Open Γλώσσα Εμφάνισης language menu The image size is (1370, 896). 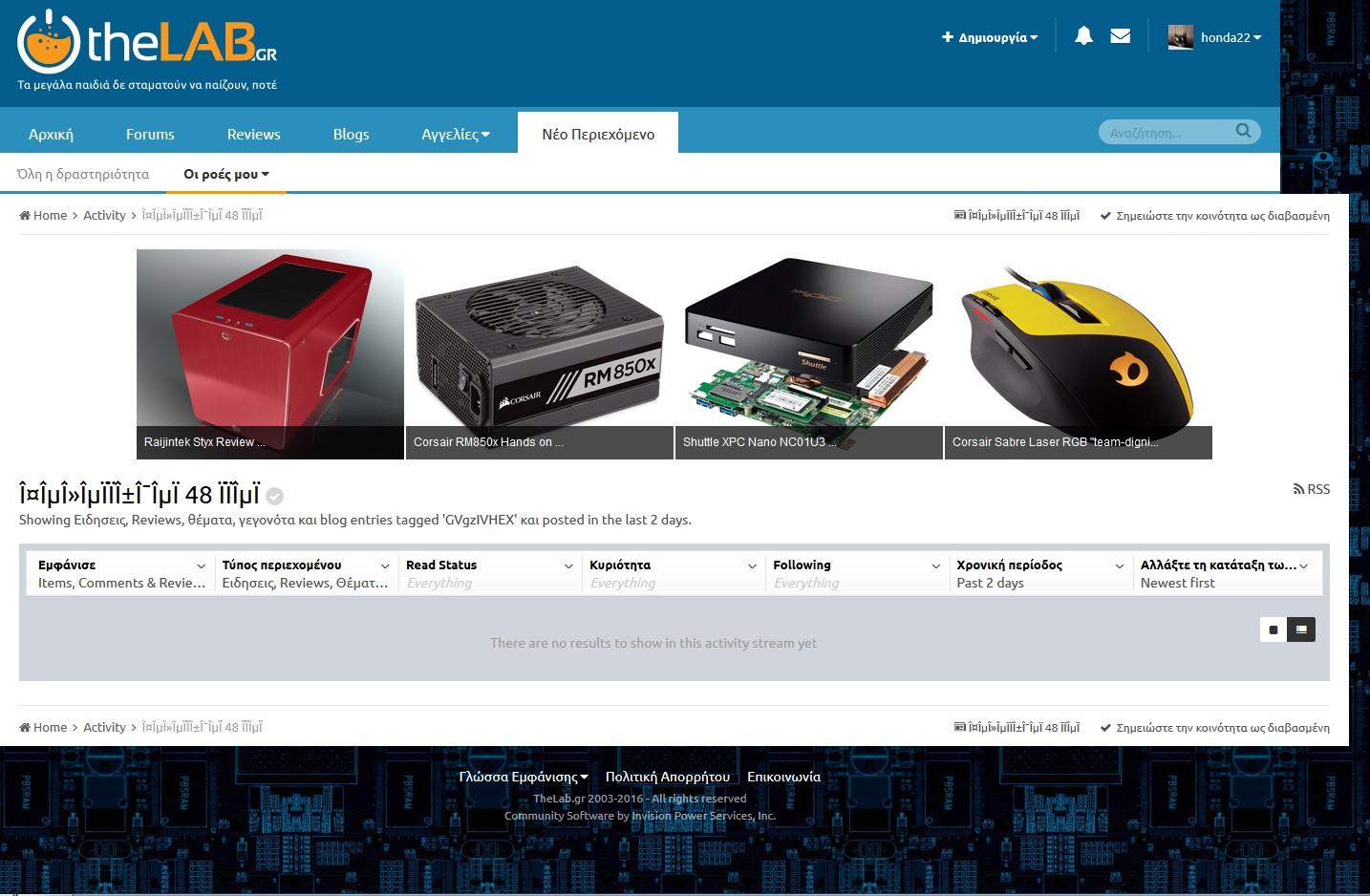pos(524,777)
